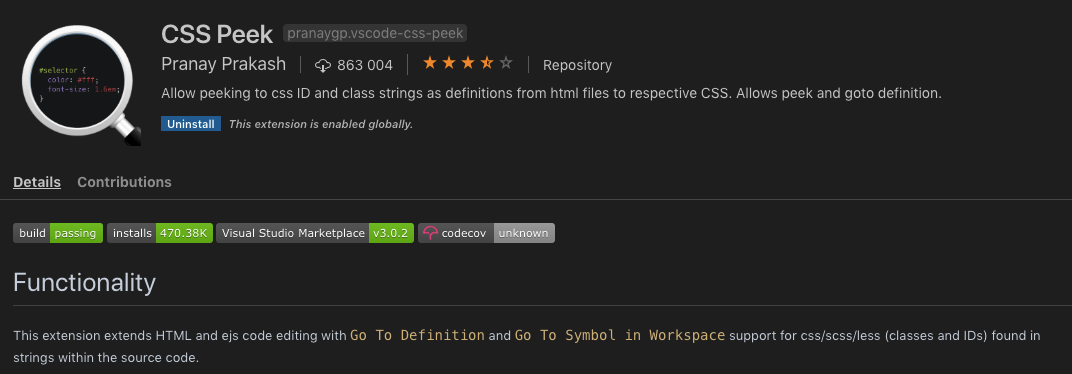Click the description starting 'Allow peeking to css ID'
Screen dimensions: 1072x374
coord(552,94)
